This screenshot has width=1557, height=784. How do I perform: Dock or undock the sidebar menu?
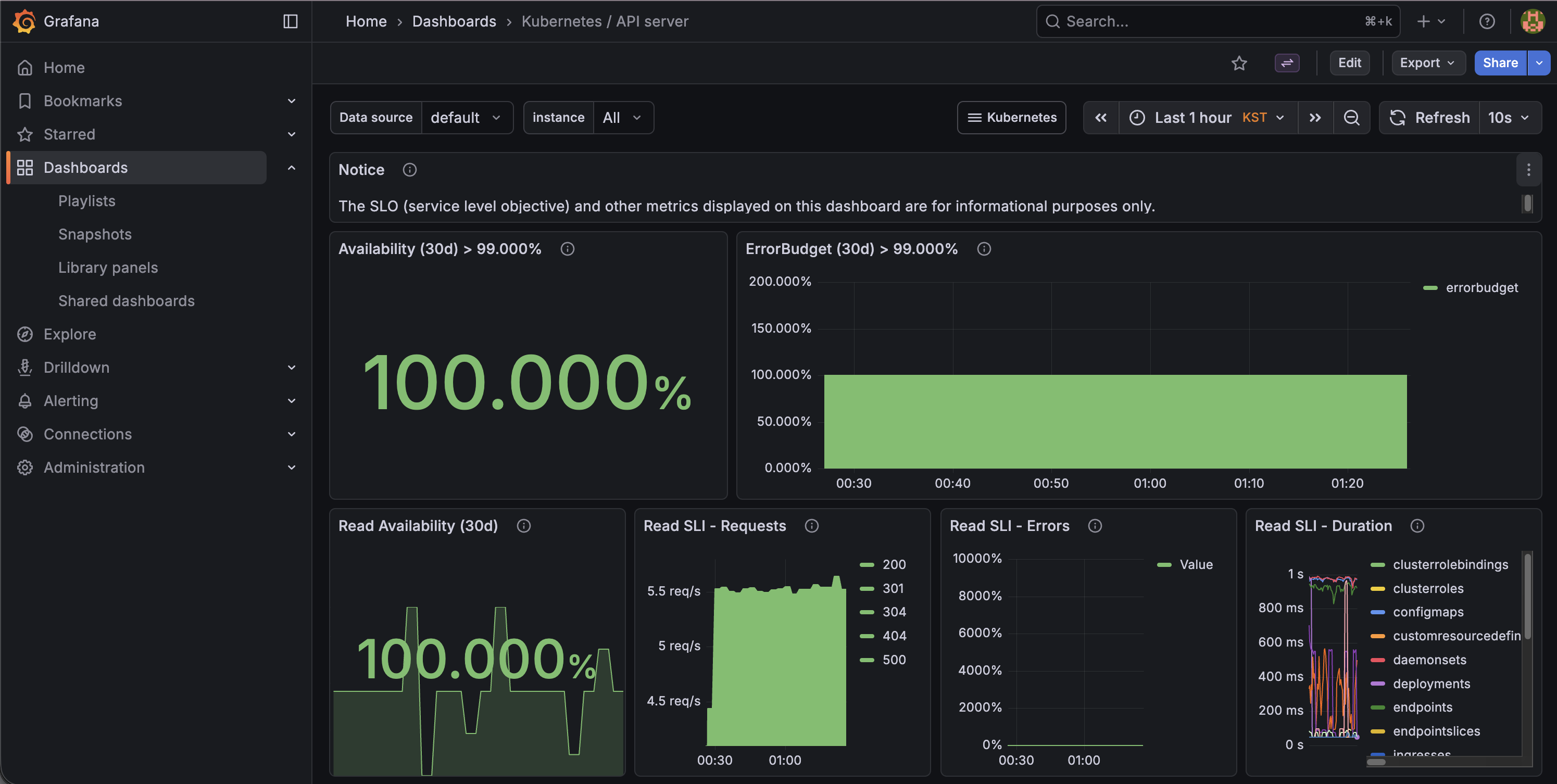coord(290,21)
